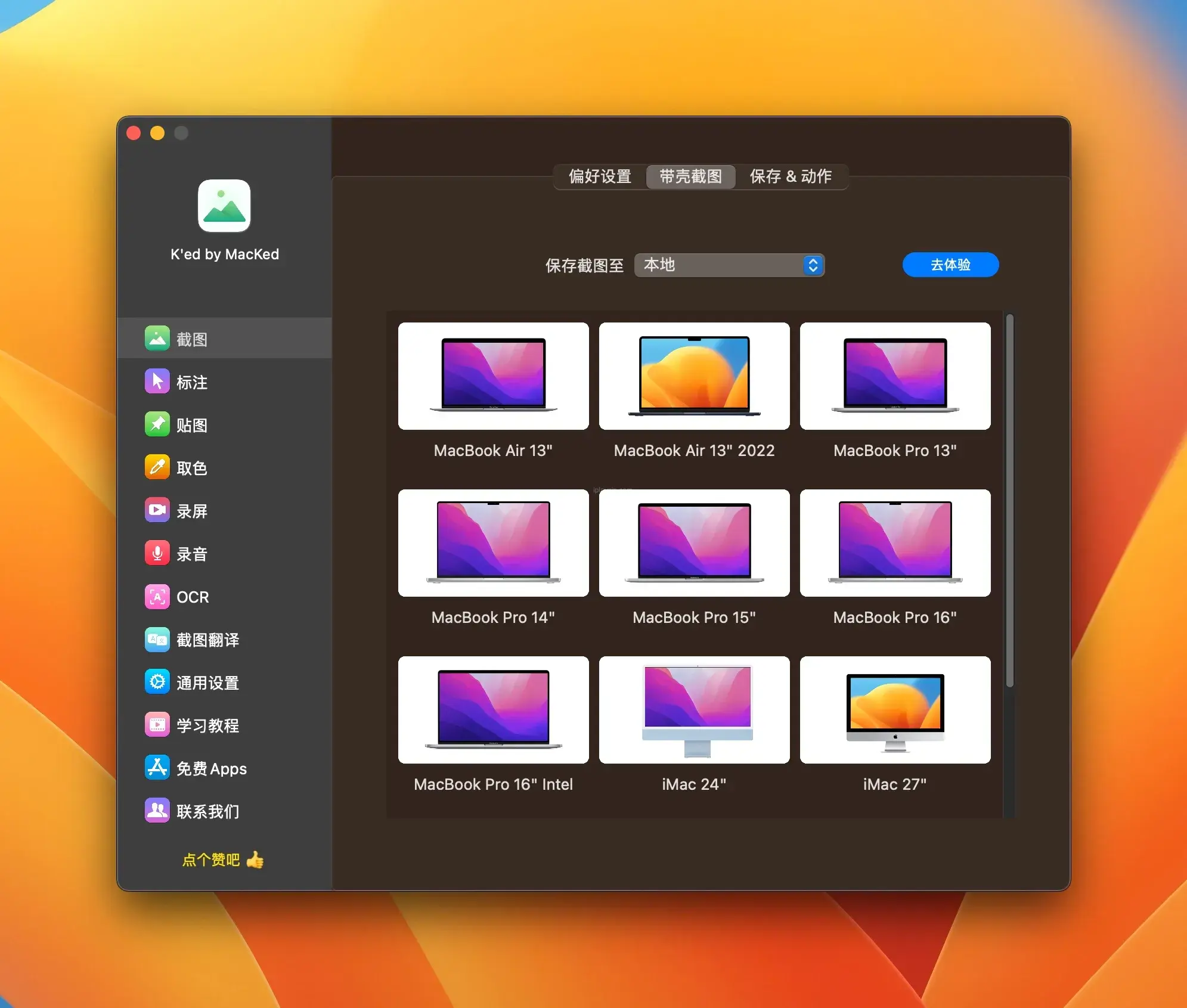Screen dimensions: 1187x1008
Task: Click the red close window button
Action: 134,132
